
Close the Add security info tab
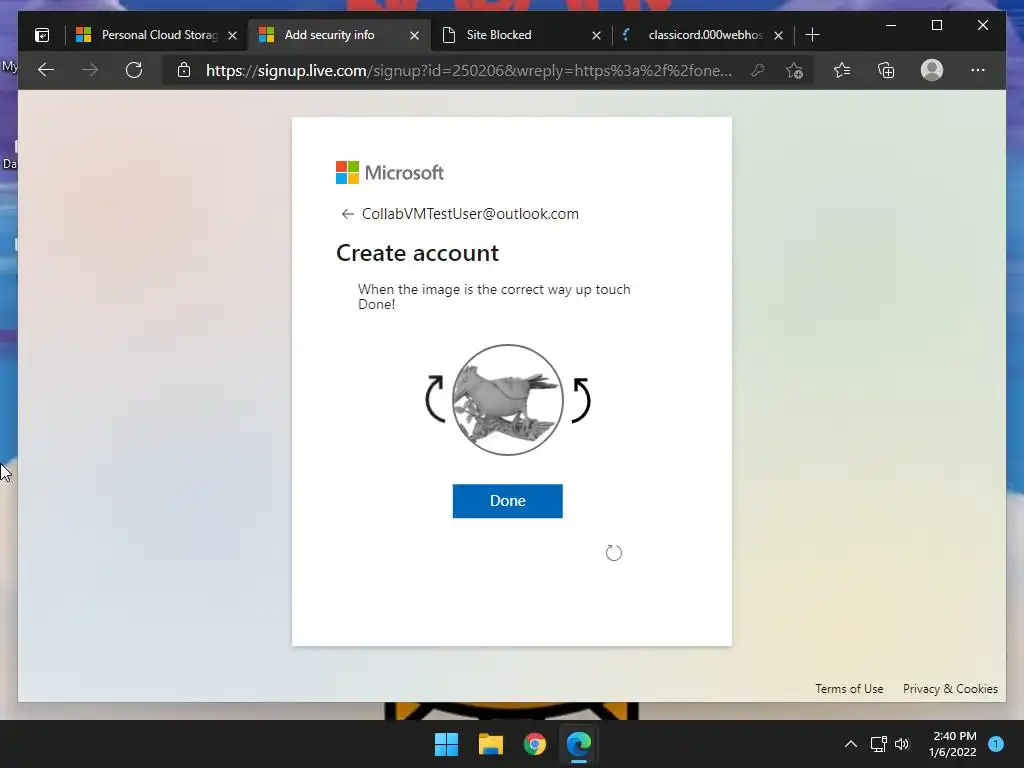(414, 35)
